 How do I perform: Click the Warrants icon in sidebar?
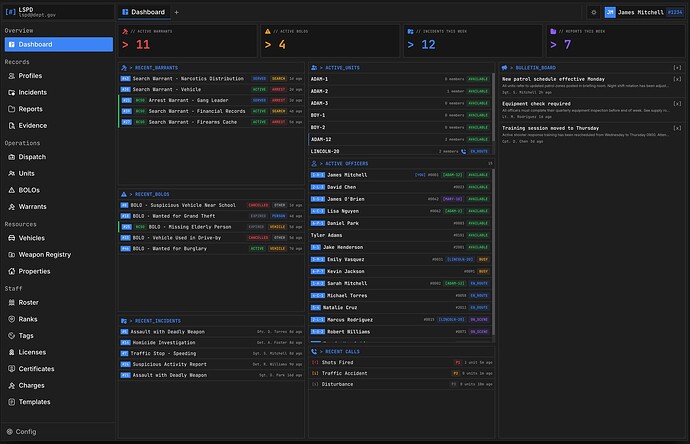tap(11, 206)
